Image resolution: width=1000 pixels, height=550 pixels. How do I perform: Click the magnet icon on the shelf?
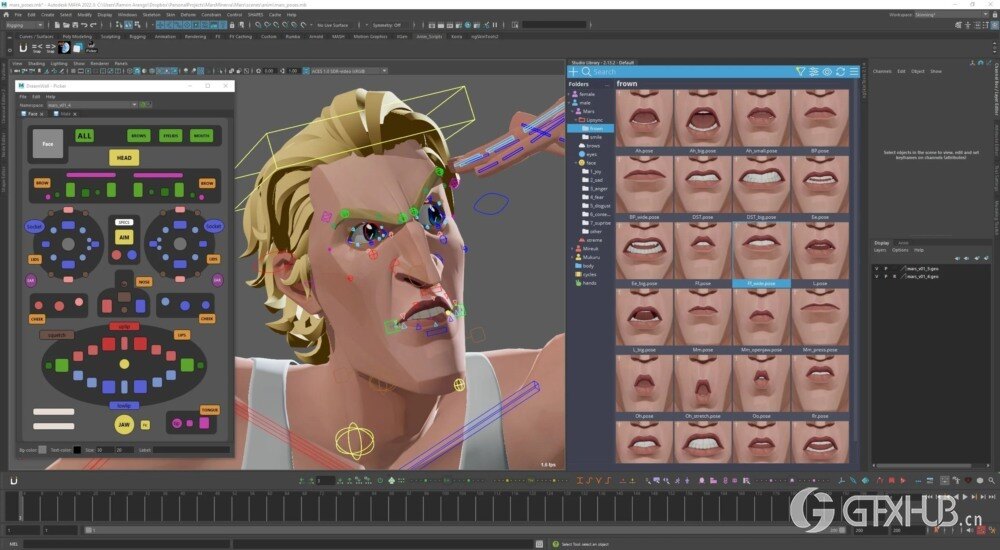tap(23, 48)
